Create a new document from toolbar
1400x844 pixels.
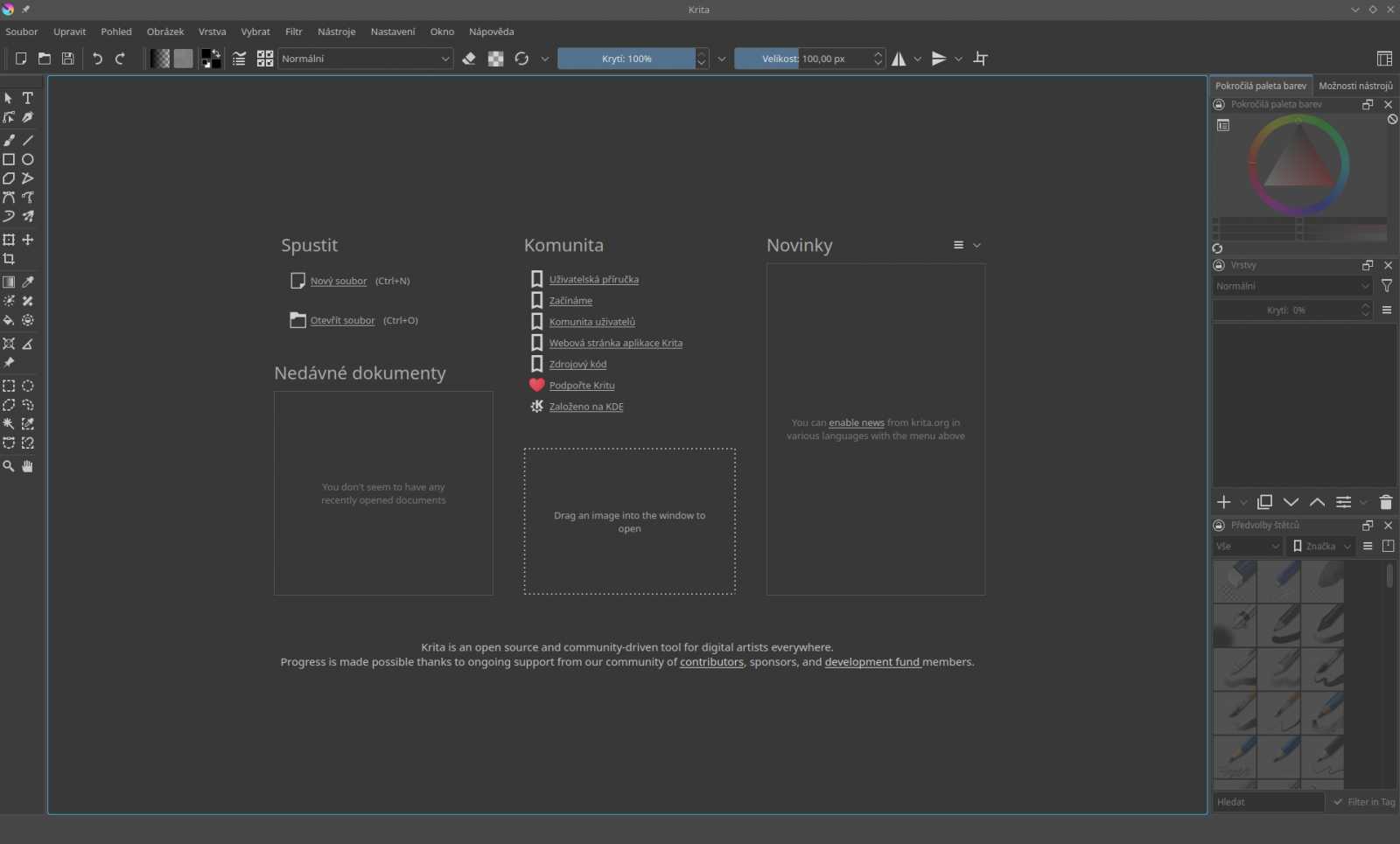(x=21, y=59)
